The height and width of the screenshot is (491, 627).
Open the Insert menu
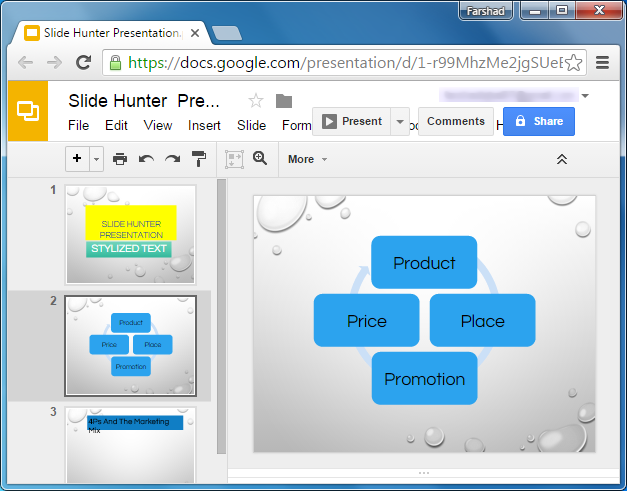point(204,126)
